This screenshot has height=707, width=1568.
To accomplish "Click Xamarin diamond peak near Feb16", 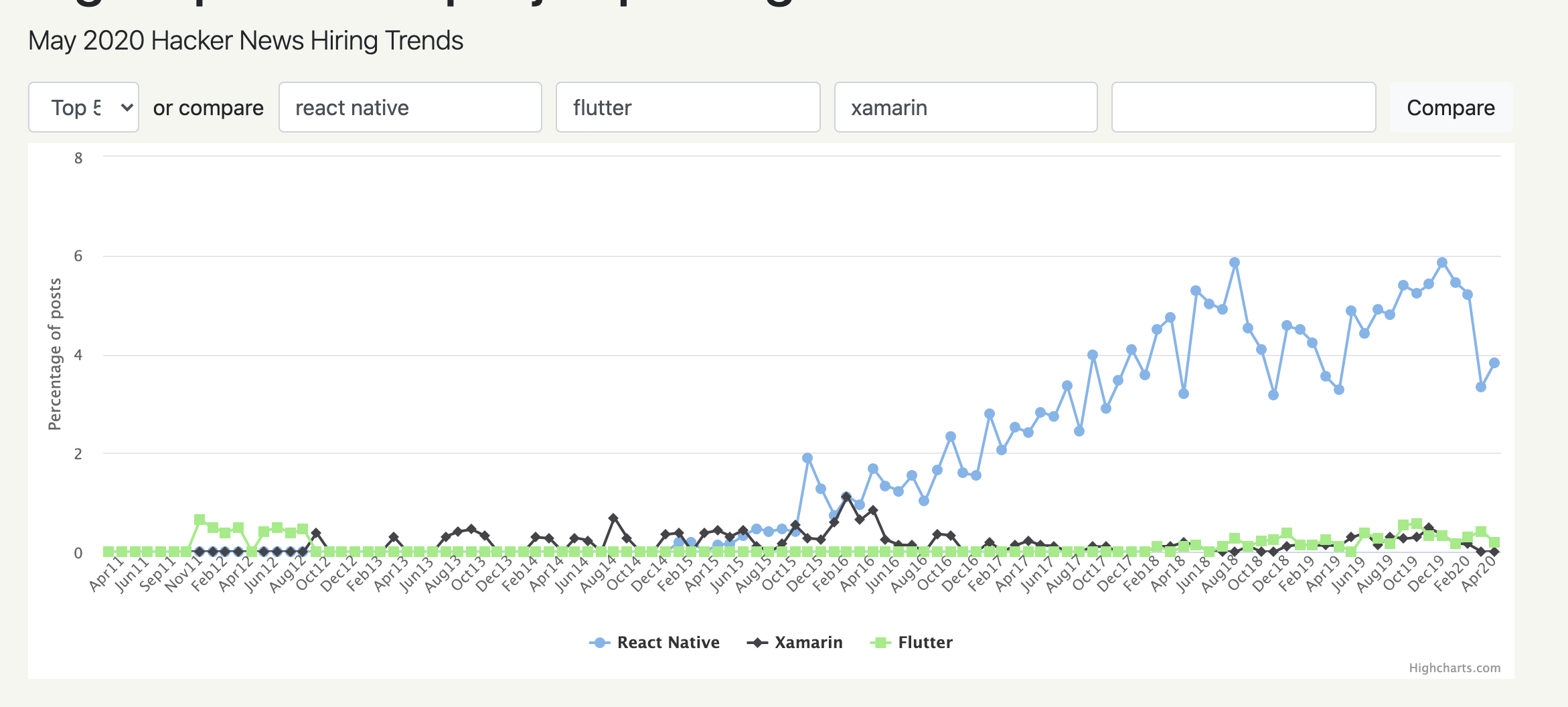I will click(x=846, y=497).
